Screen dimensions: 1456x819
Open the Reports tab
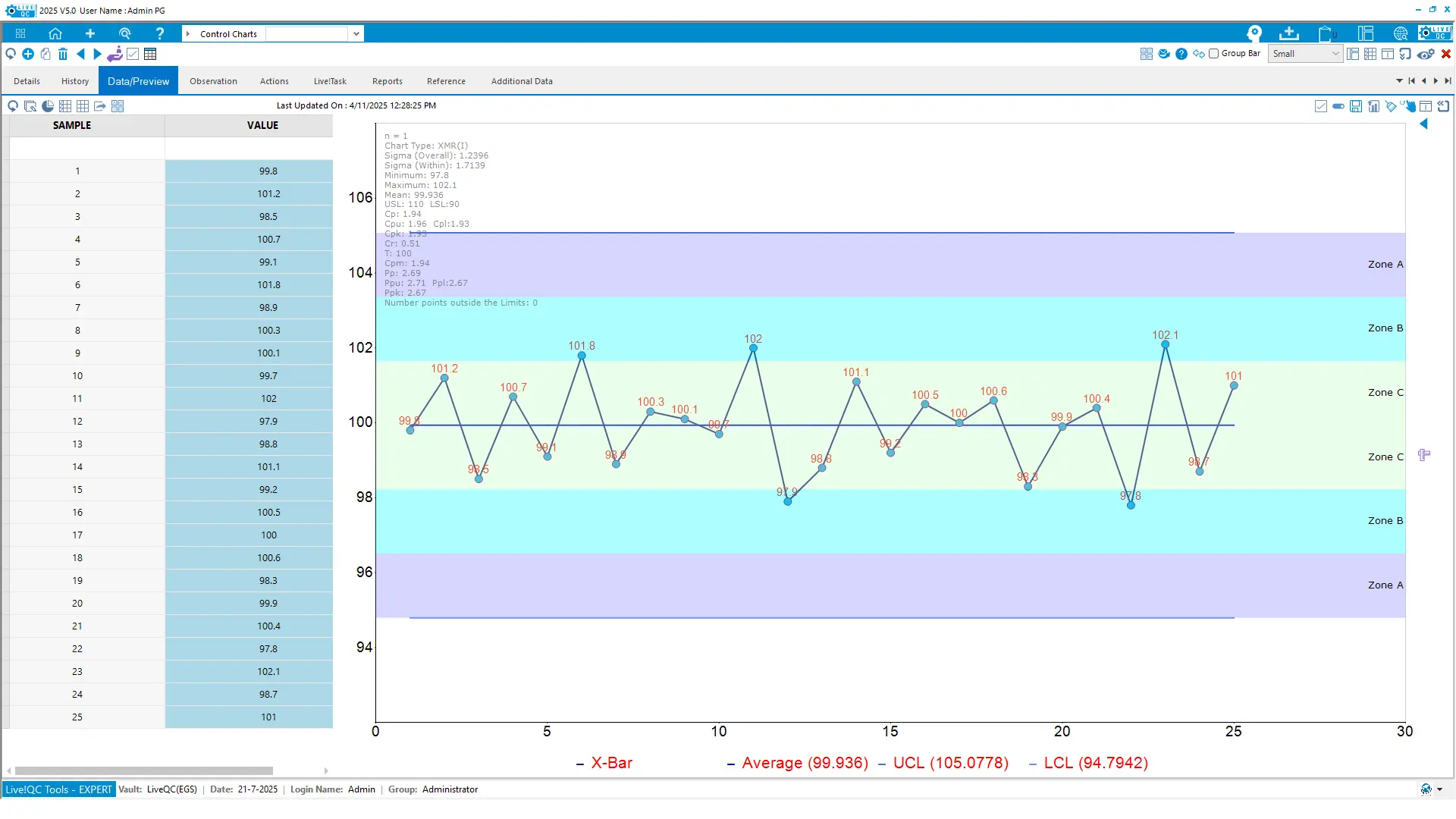(388, 81)
